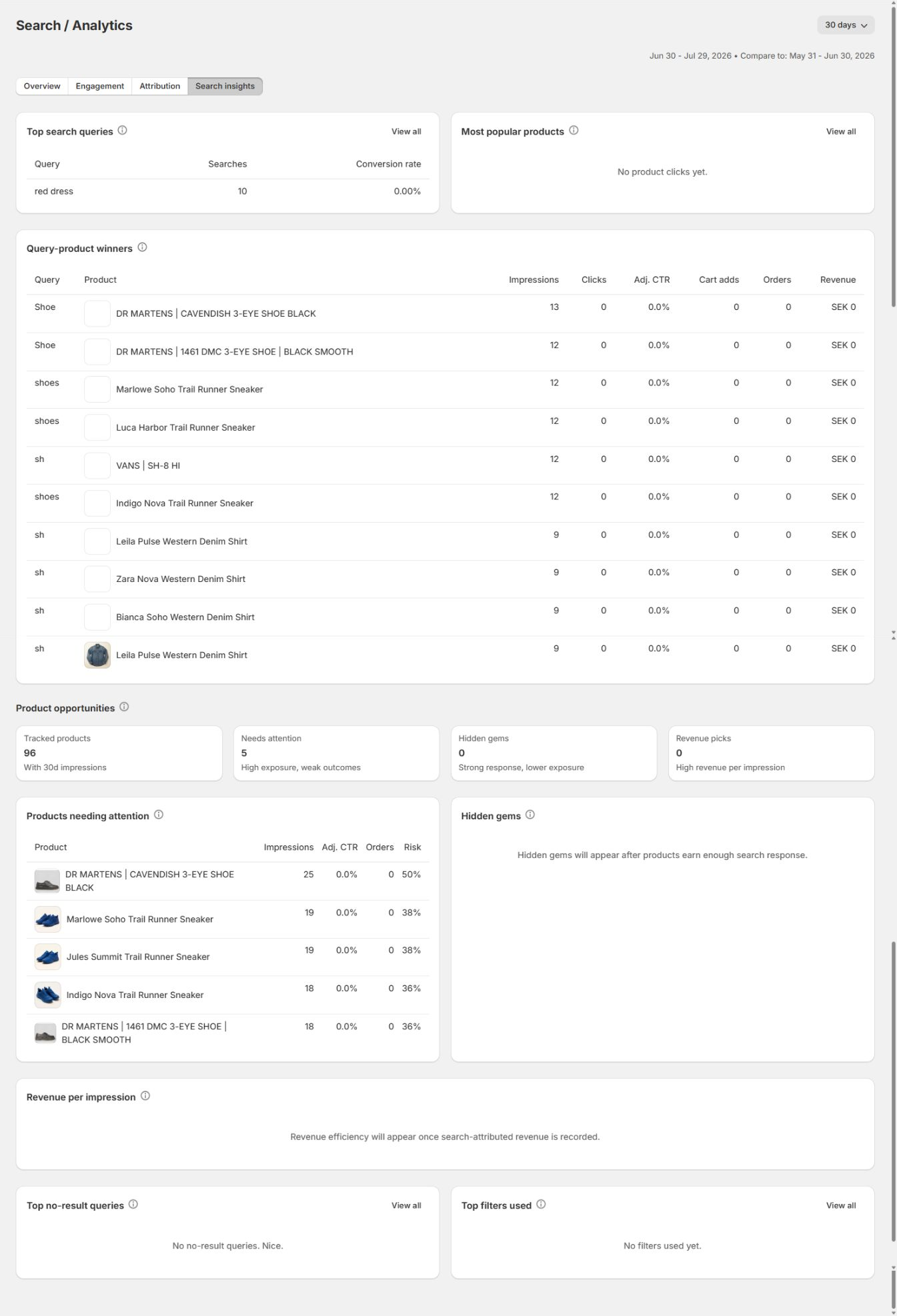Switch to the Attribution tab
Screen dimensions: 897x1316
tap(159, 86)
